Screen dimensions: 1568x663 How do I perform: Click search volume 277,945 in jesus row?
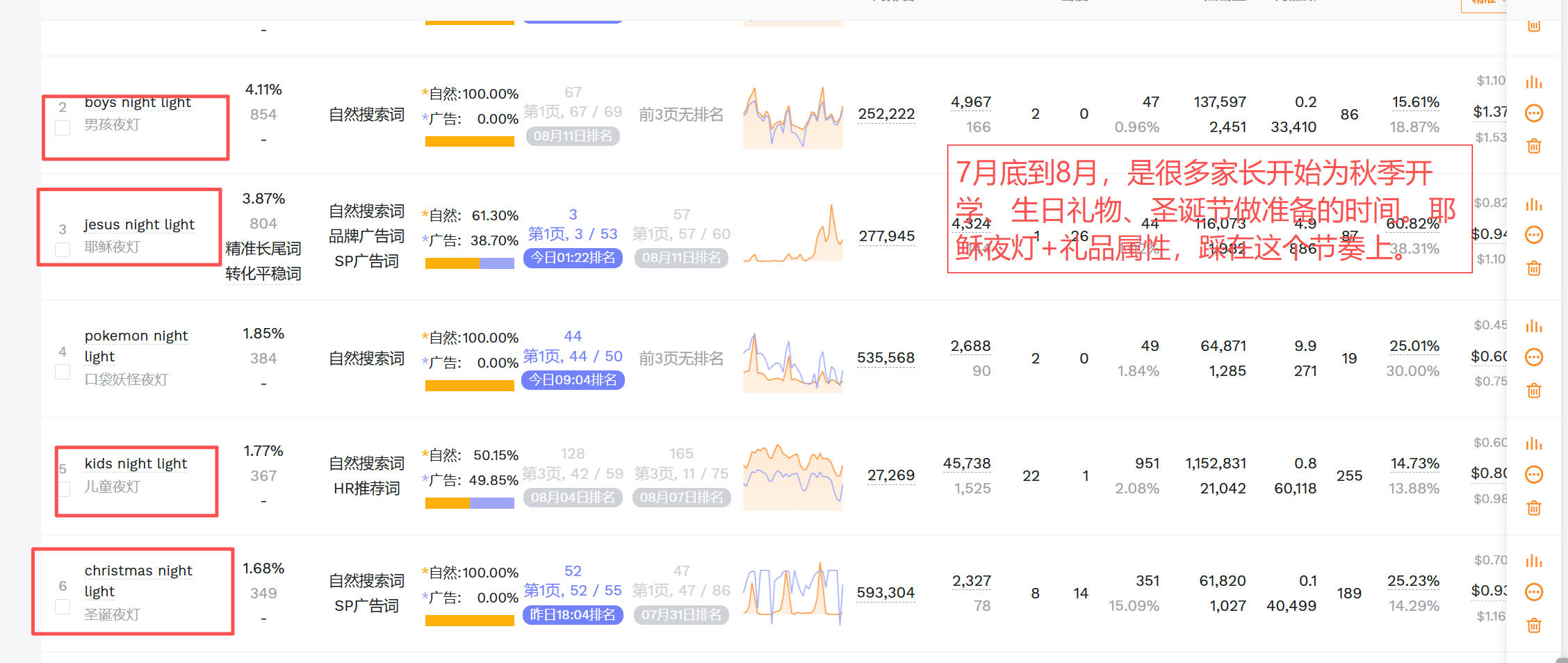pyautogui.click(x=887, y=236)
